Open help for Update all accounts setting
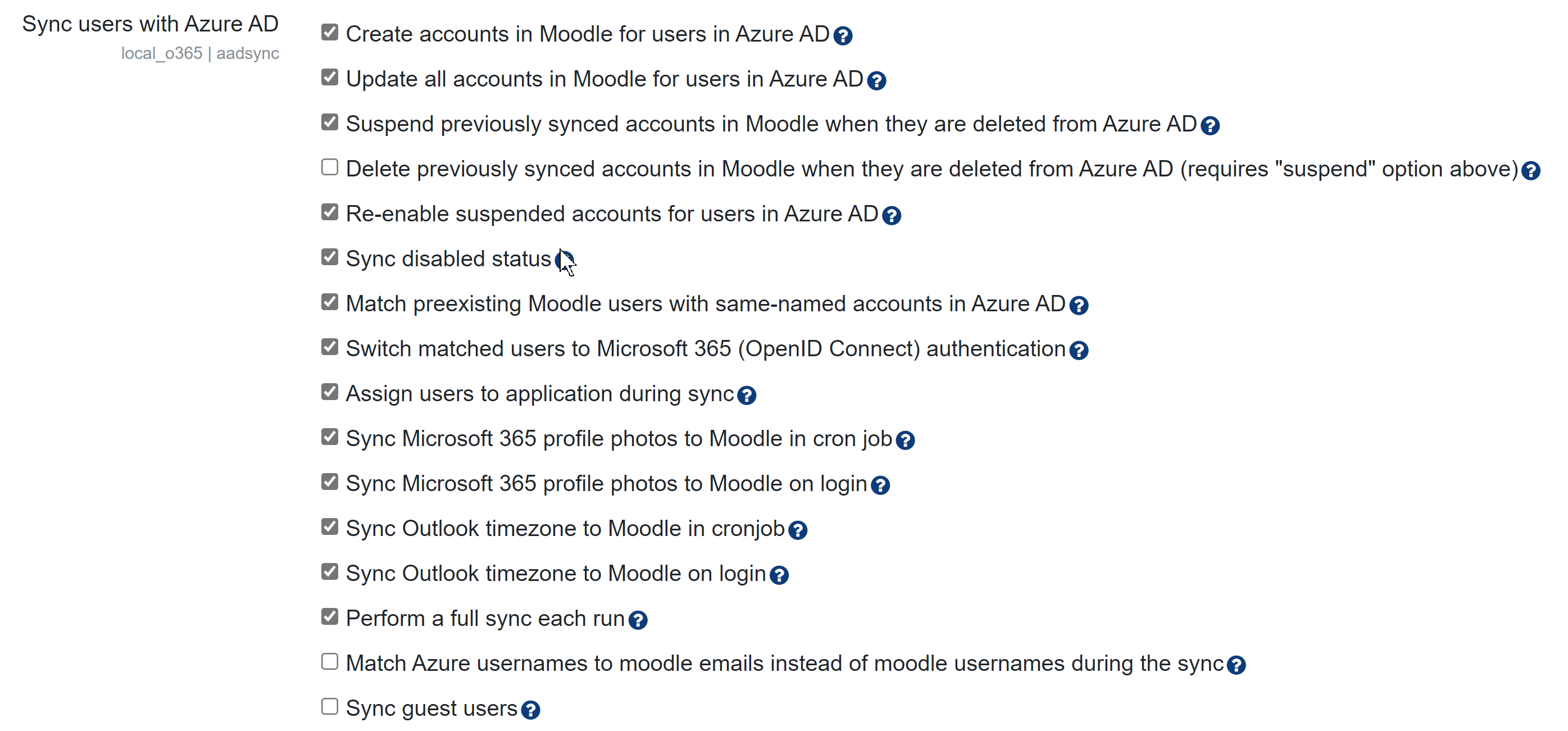The height and width of the screenshot is (731, 1568). [876, 80]
